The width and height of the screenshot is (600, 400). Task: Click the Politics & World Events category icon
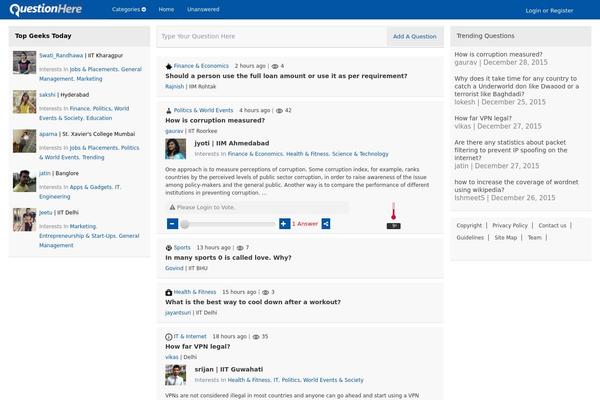[168, 111]
